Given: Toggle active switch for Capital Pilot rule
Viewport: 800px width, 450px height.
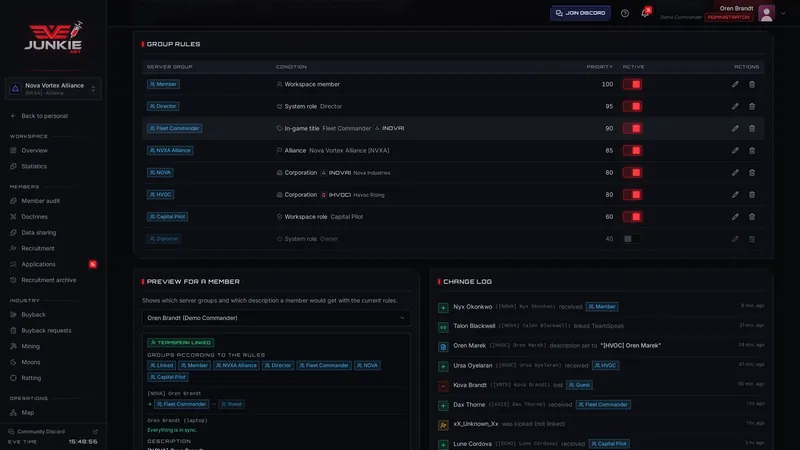Looking at the screenshot, I should pyautogui.click(x=632, y=217).
